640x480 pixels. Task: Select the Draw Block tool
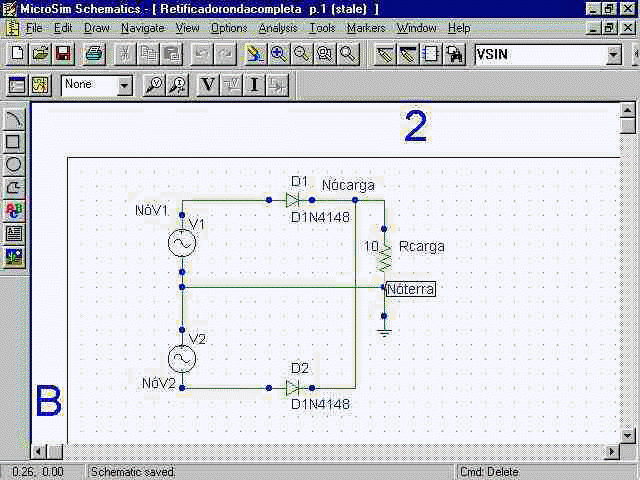pos(431,54)
